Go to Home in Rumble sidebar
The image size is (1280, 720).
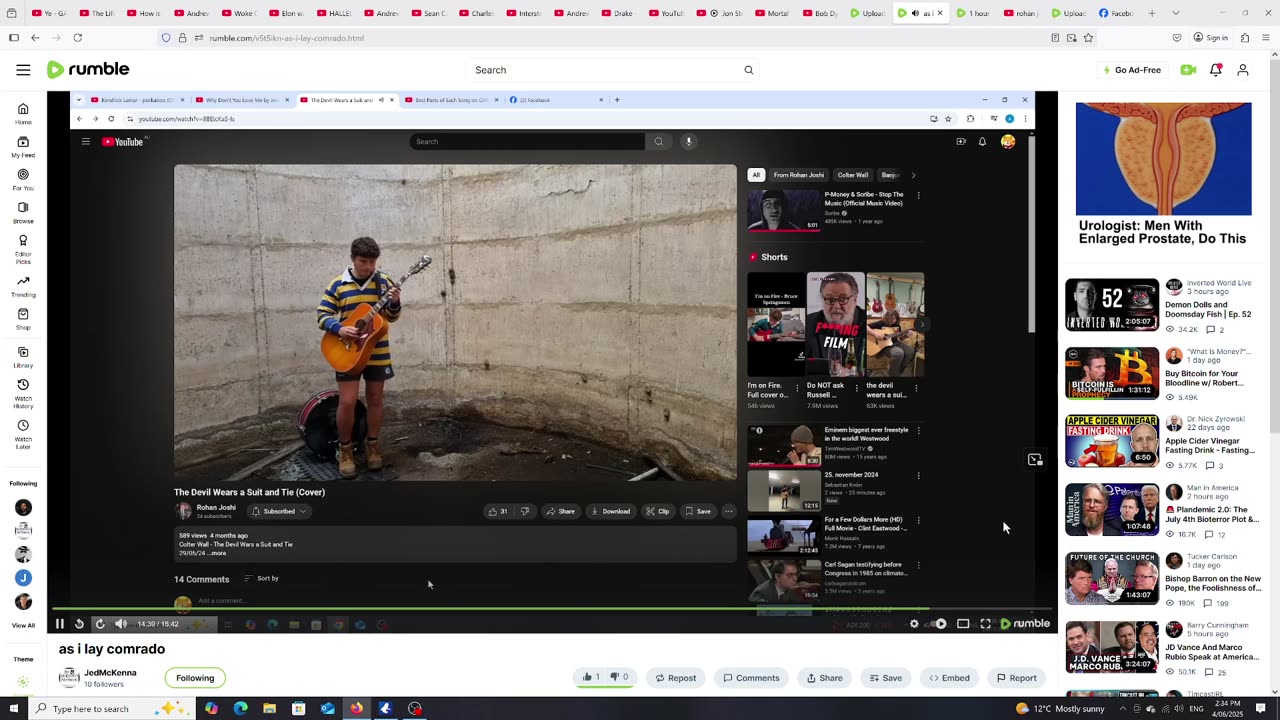pos(23,114)
